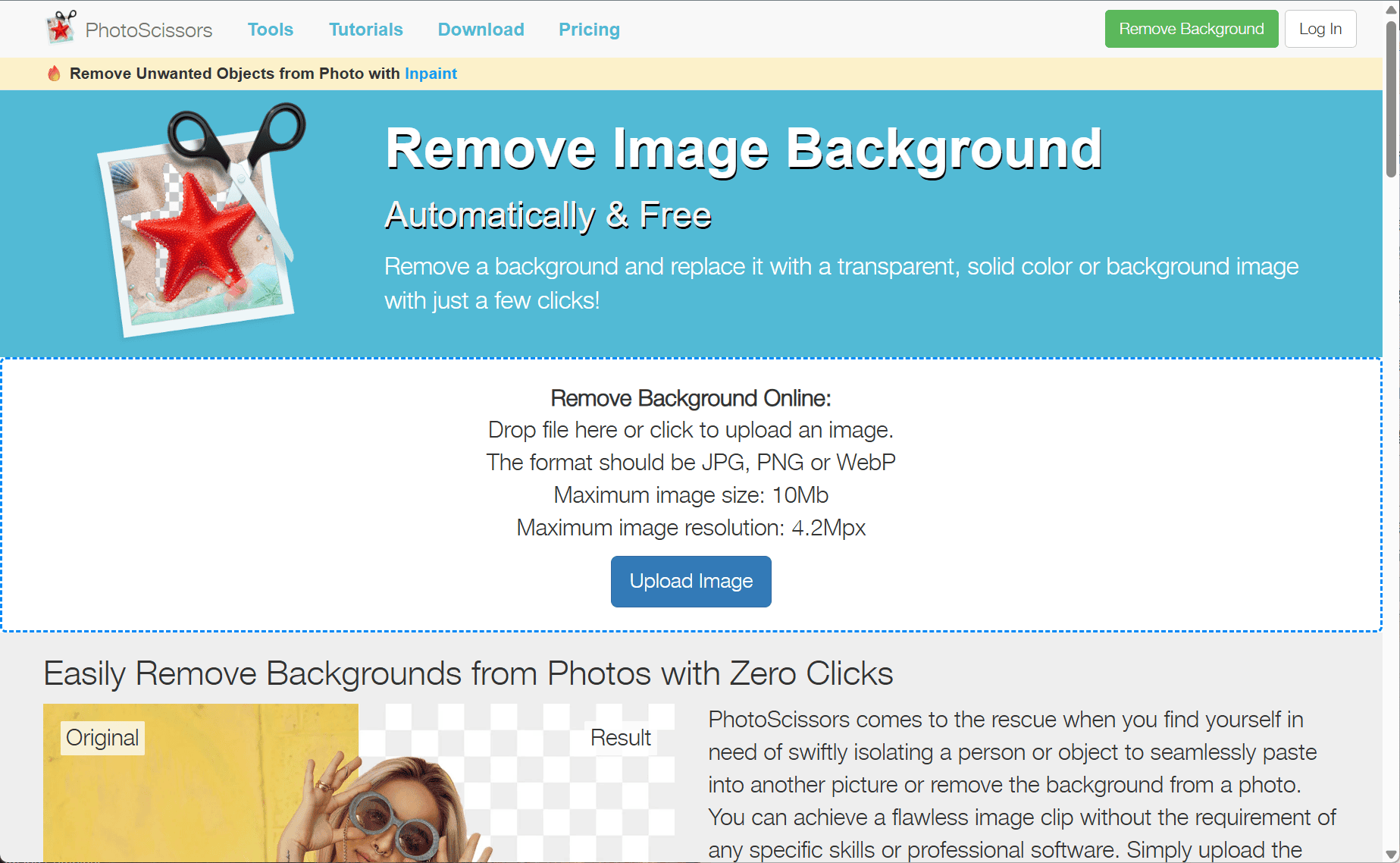Image resolution: width=1400 pixels, height=863 pixels.
Task: Navigate to the Pricing page
Action: pos(589,30)
